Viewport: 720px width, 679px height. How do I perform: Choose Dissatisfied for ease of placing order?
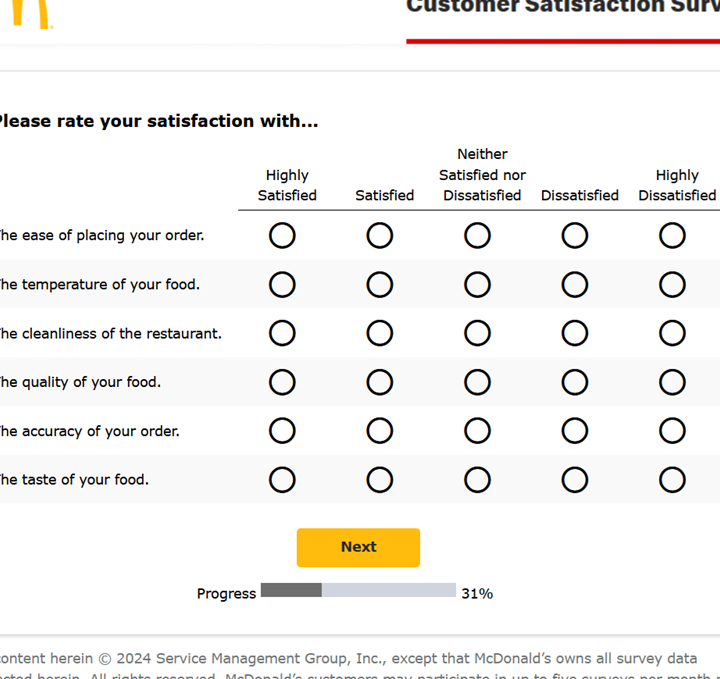(x=575, y=236)
